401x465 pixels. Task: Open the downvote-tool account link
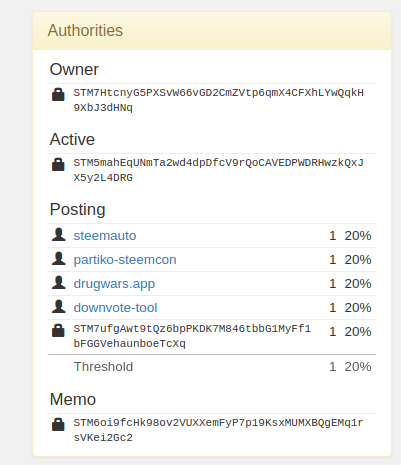(x=115, y=308)
